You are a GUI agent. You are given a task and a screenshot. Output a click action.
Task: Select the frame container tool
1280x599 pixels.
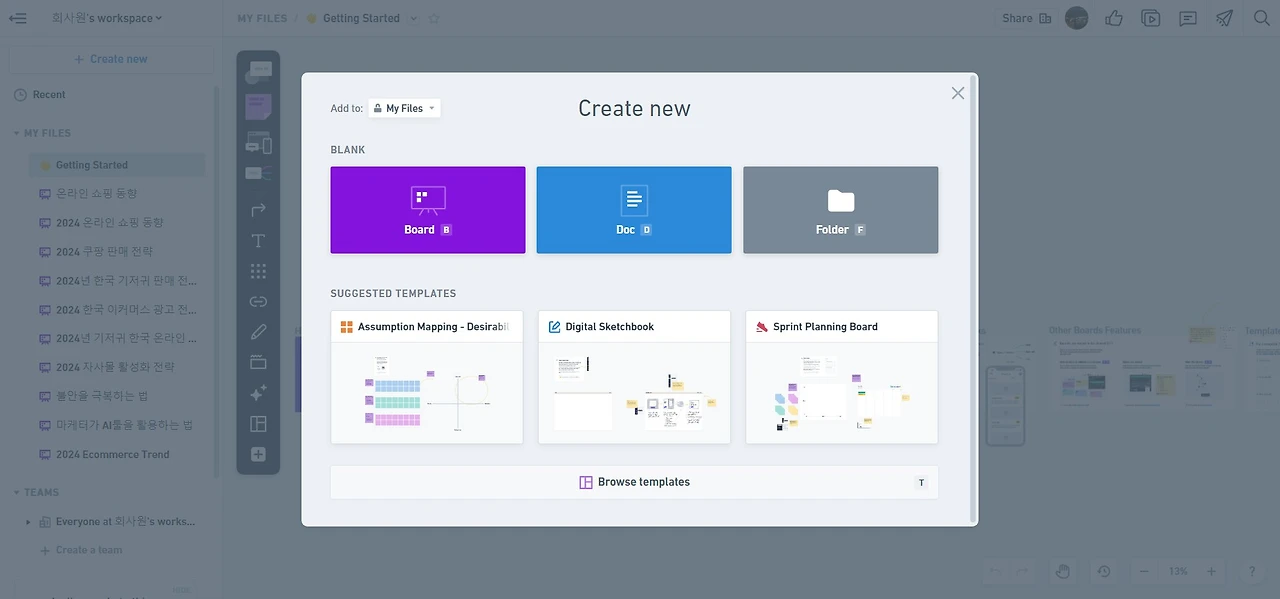(x=258, y=362)
